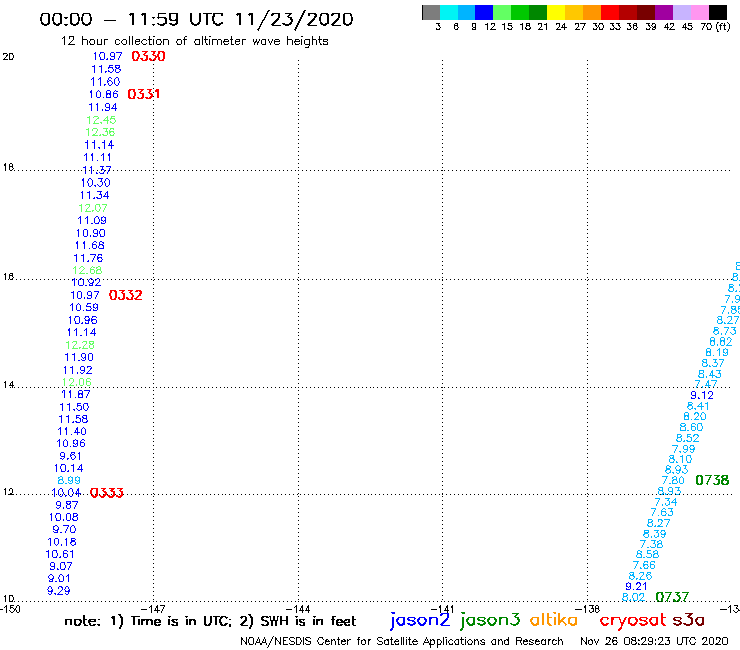The width and height of the screenshot is (740, 650).
Task: Select the altika satellite label
Action: (554, 619)
